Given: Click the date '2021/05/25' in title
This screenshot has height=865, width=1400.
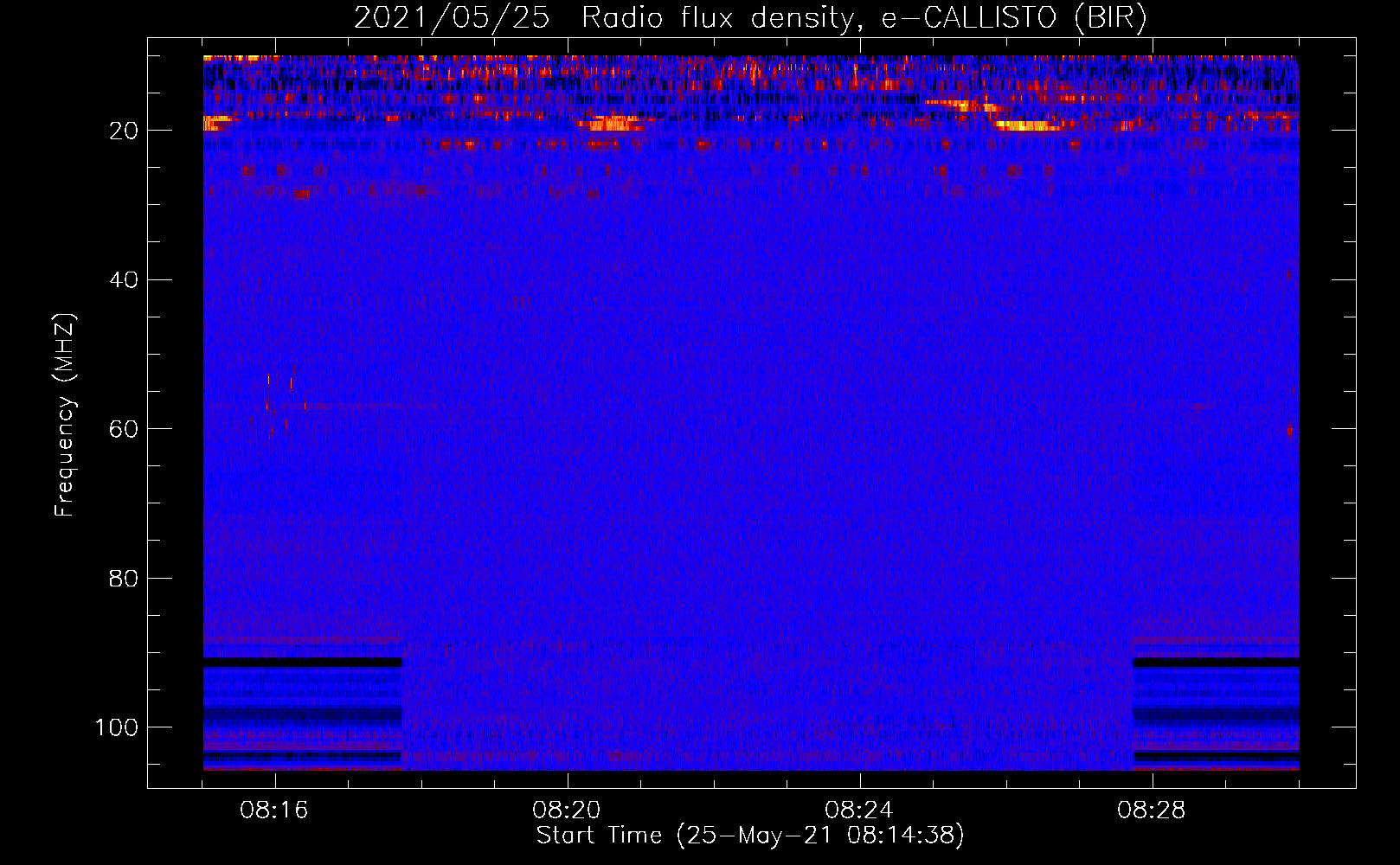Looking at the screenshot, I should click(x=452, y=18).
